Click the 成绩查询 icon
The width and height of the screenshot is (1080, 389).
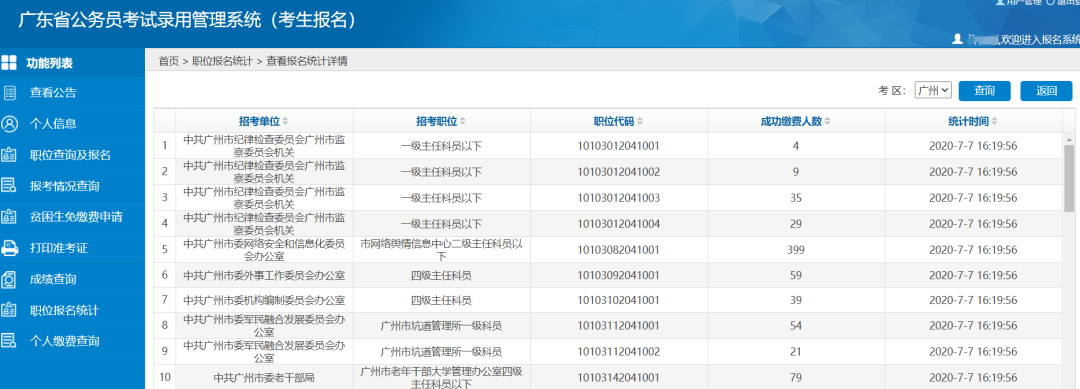point(10,280)
